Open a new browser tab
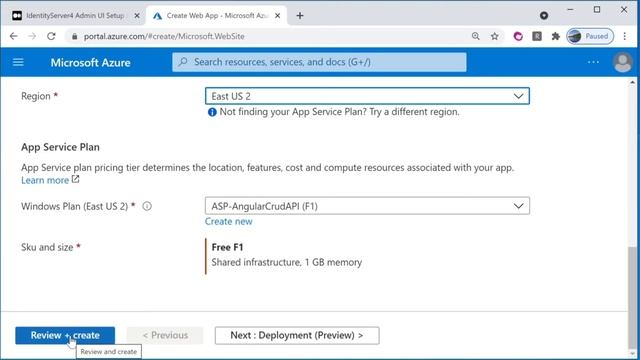This screenshot has height=360, width=640. [x=300, y=16]
